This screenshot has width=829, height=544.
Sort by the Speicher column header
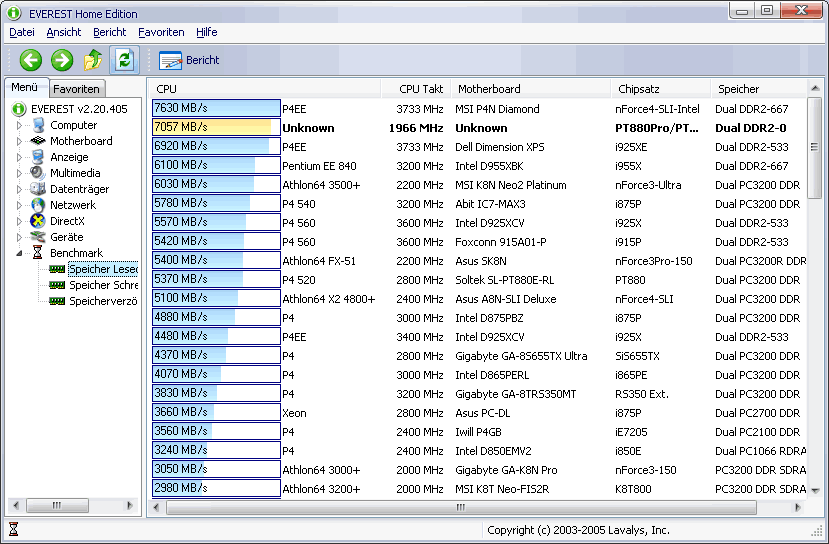click(x=759, y=89)
